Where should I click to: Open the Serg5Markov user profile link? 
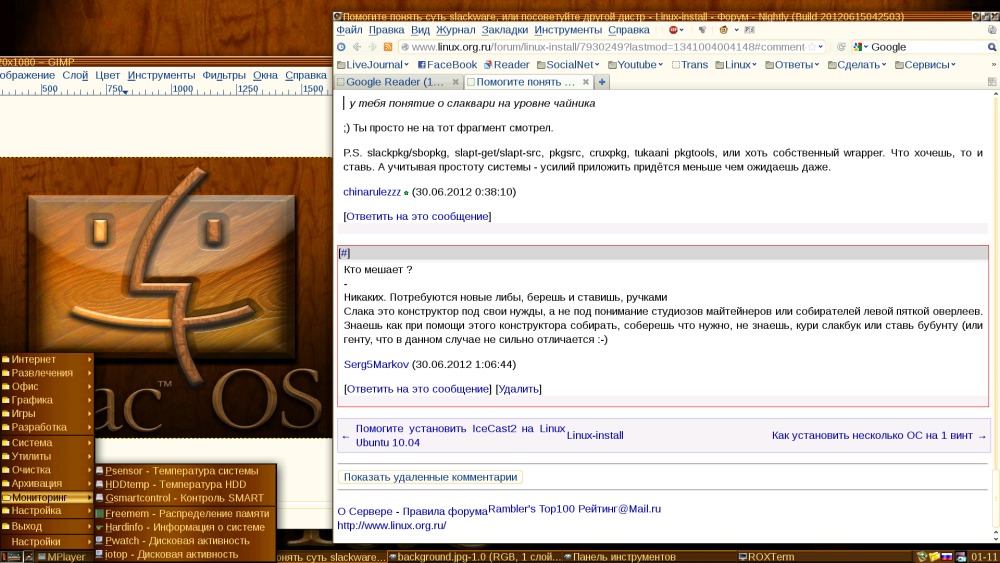(x=376, y=364)
